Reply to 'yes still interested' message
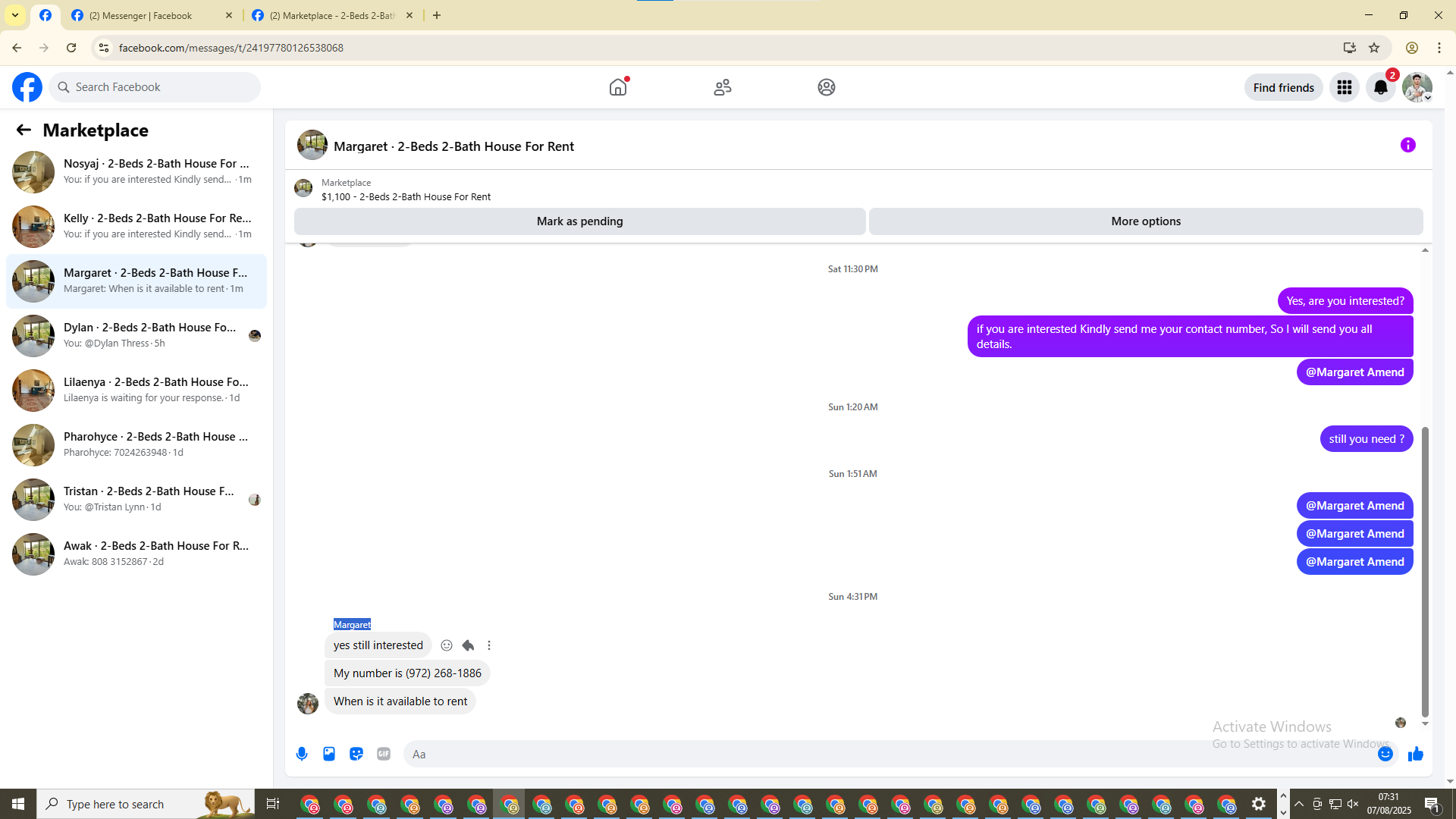Viewport: 1456px width, 819px height. point(468,645)
